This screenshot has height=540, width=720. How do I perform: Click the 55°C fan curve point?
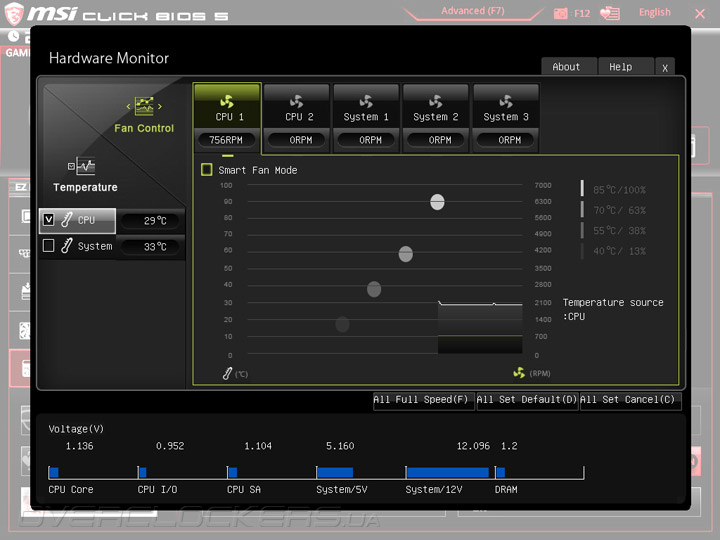pos(374,289)
